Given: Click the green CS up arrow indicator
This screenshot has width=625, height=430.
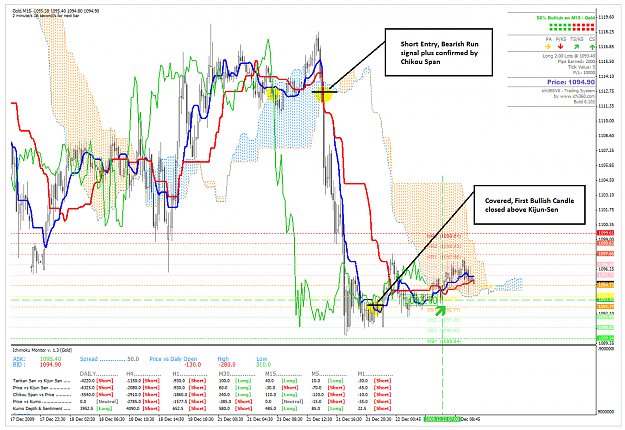Looking at the screenshot, I should (592, 47).
